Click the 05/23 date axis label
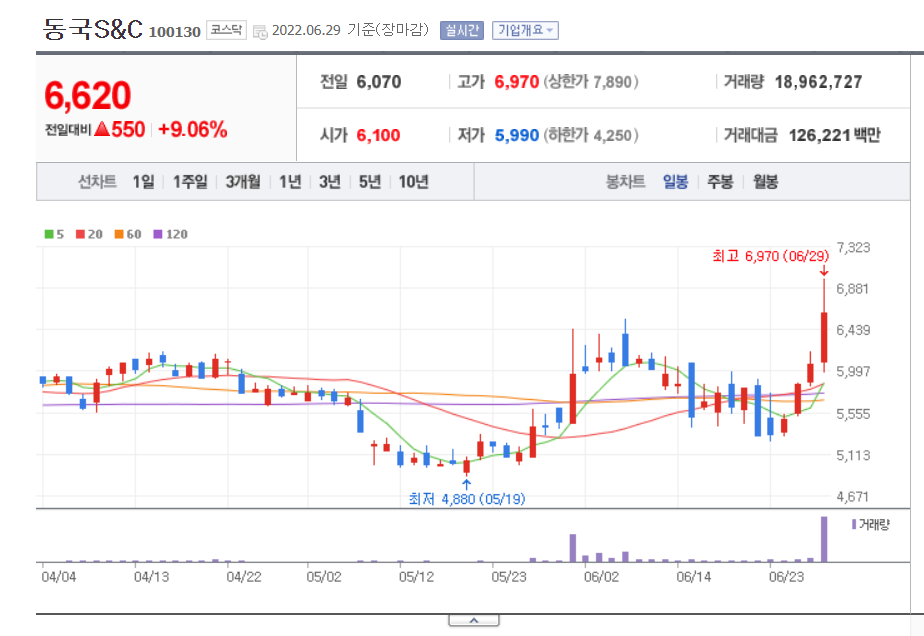 [509, 577]
